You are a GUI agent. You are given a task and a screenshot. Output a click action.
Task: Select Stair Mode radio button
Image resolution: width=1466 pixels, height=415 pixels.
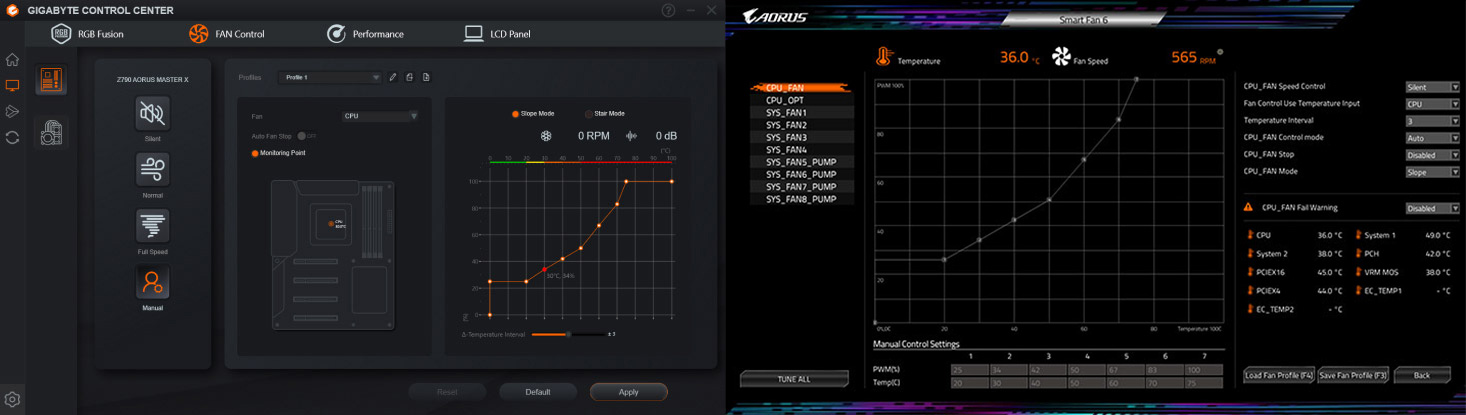(x=588, y=114)
